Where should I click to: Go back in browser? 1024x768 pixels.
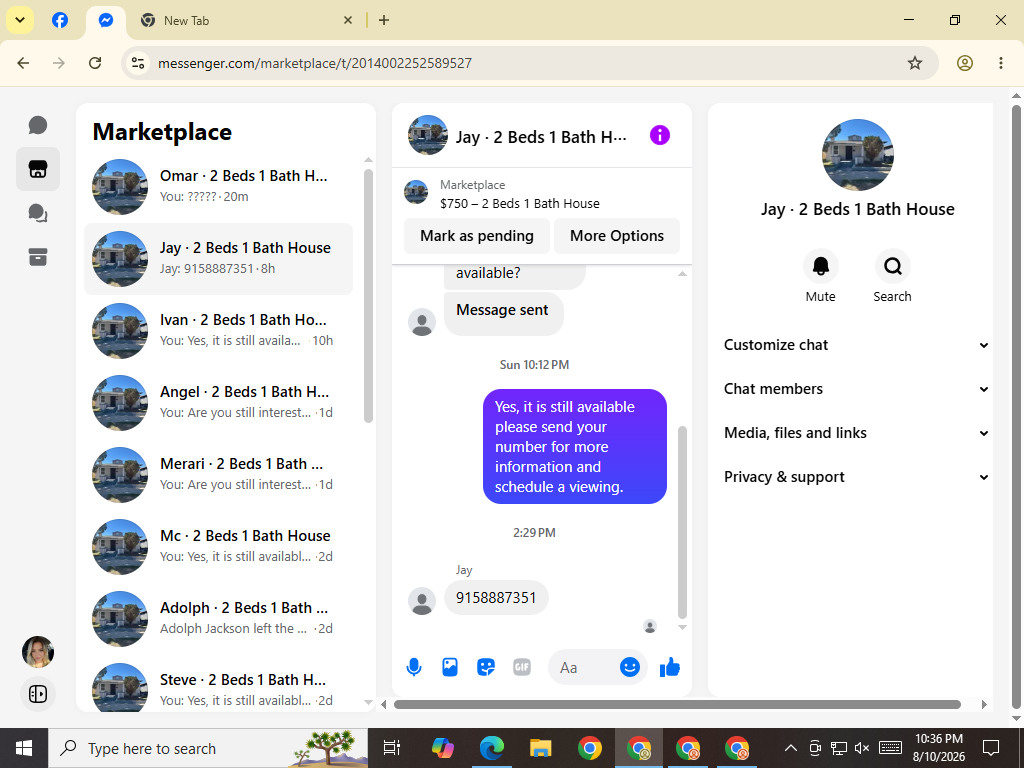24,63
